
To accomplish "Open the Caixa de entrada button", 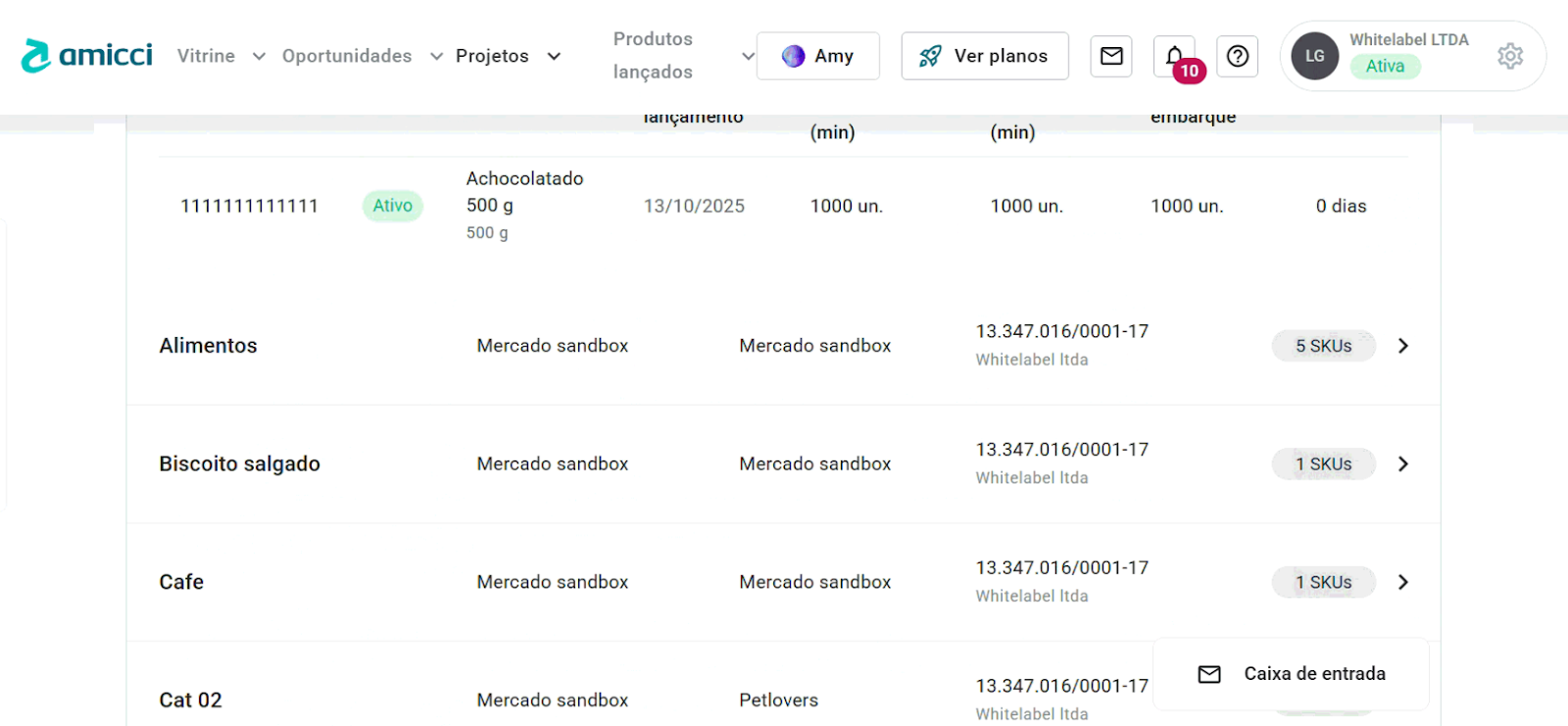I will click(1291, 674).
